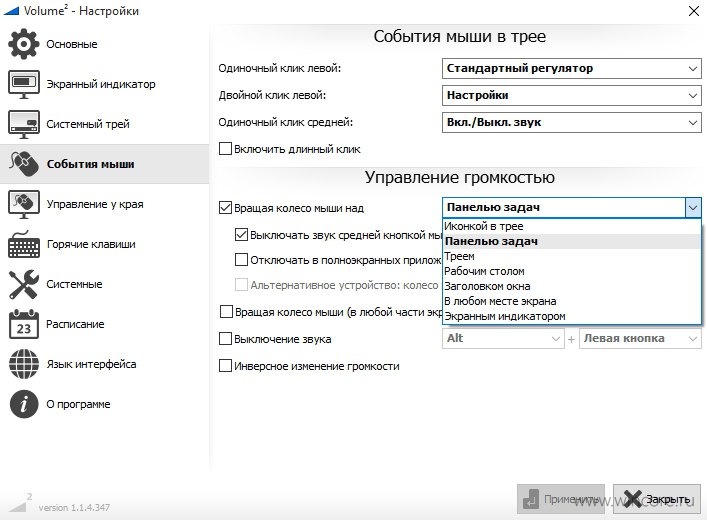Click the Закрыть button

657,499
